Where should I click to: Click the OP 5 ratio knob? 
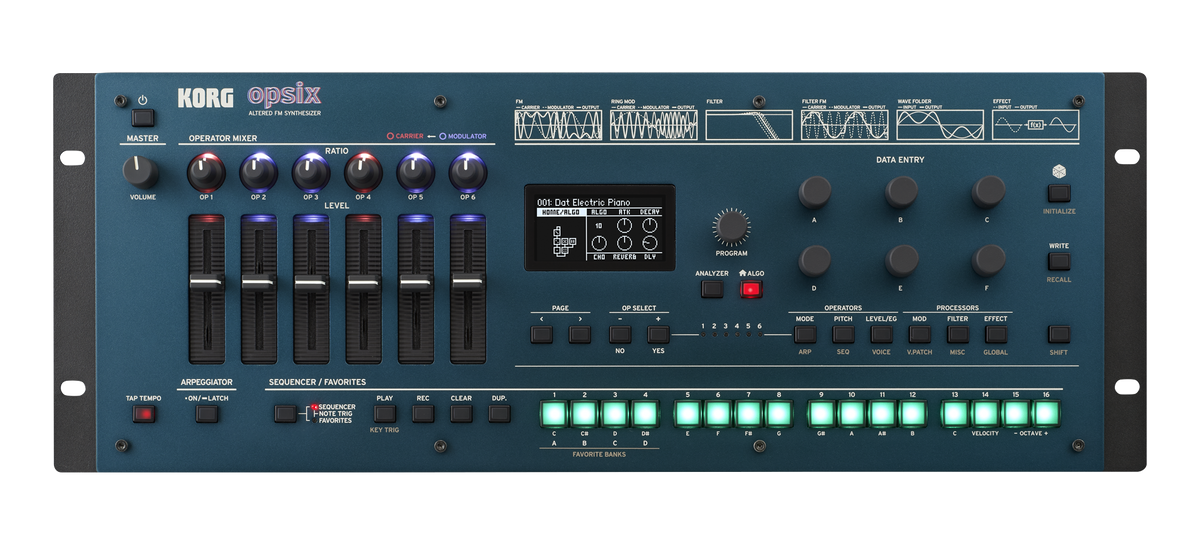pos(416,172)
